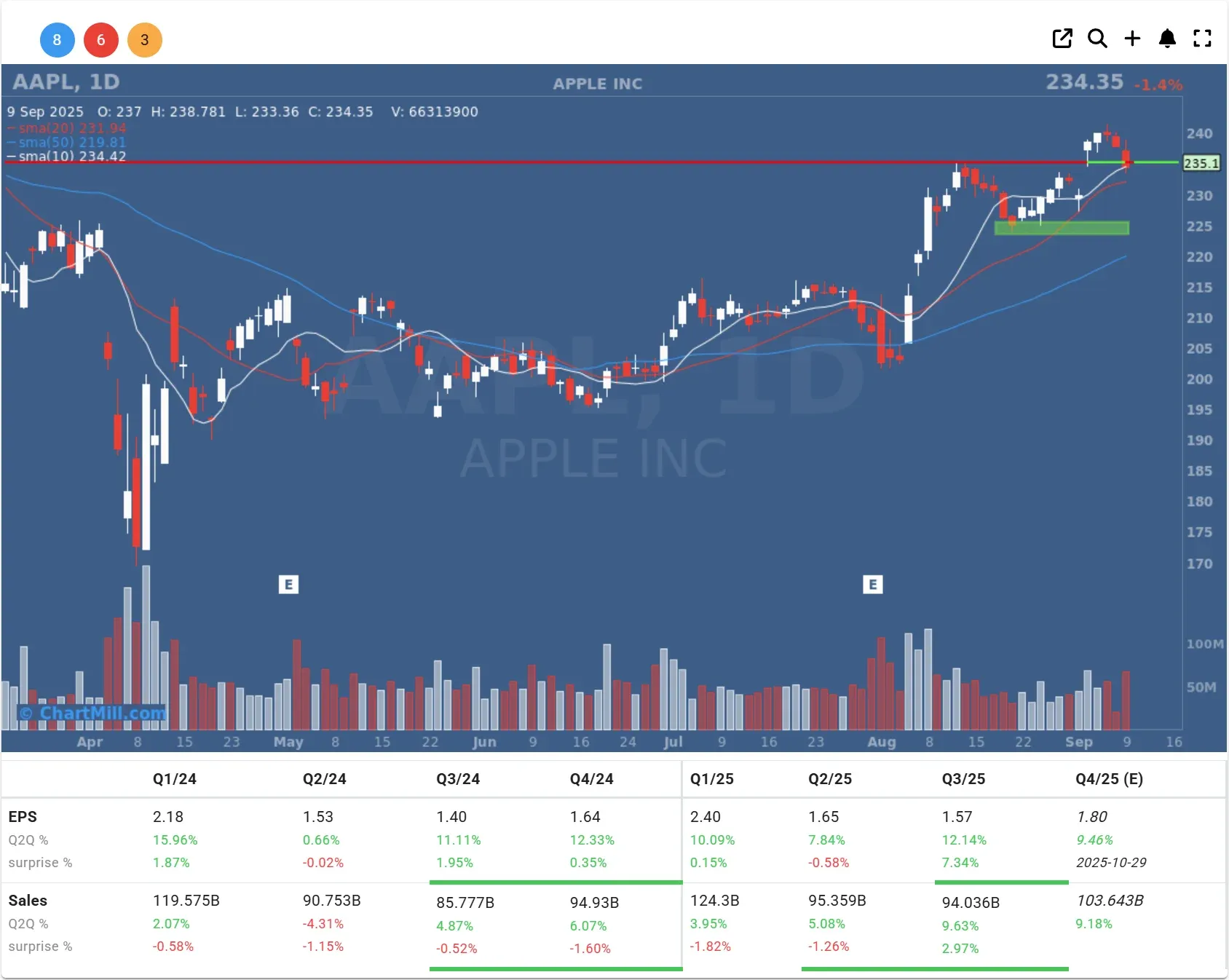Click the Q4/24 column header

pyautogui.click(x=592, y=779)
